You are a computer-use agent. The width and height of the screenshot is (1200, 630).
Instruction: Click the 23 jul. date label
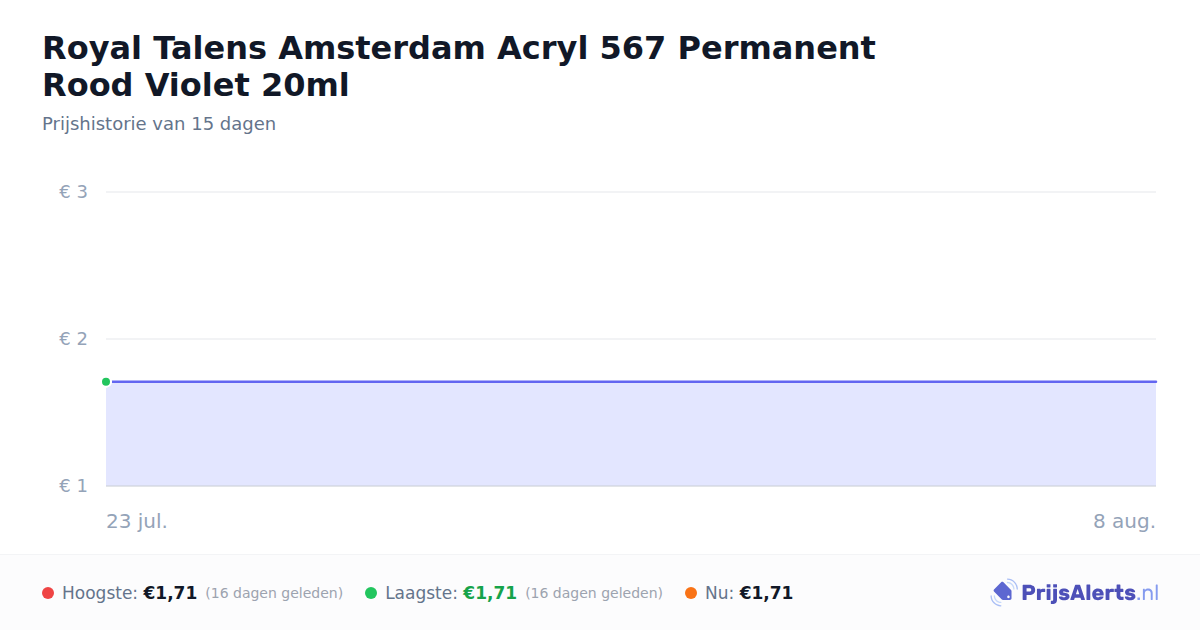137,521
